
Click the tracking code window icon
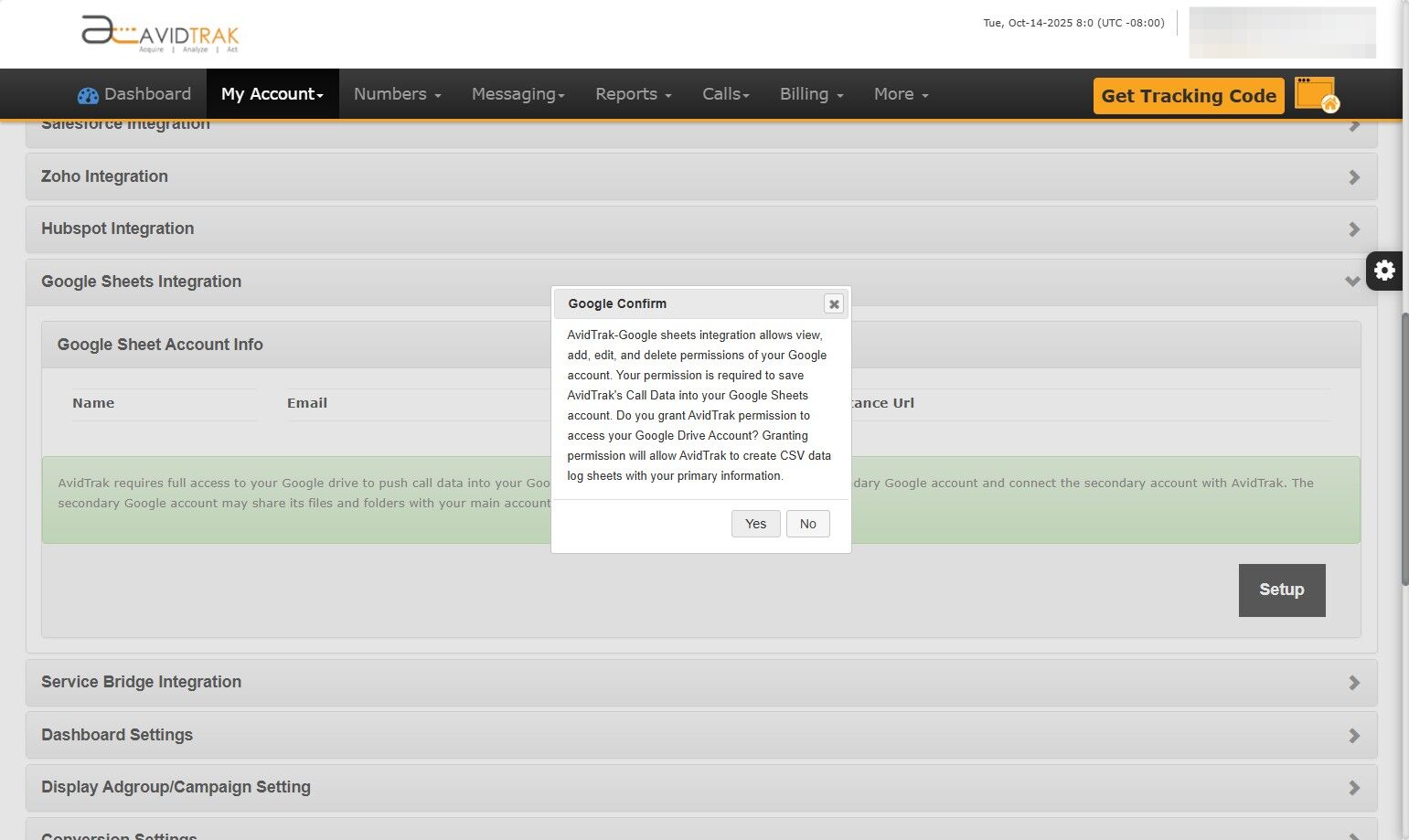1317,95
